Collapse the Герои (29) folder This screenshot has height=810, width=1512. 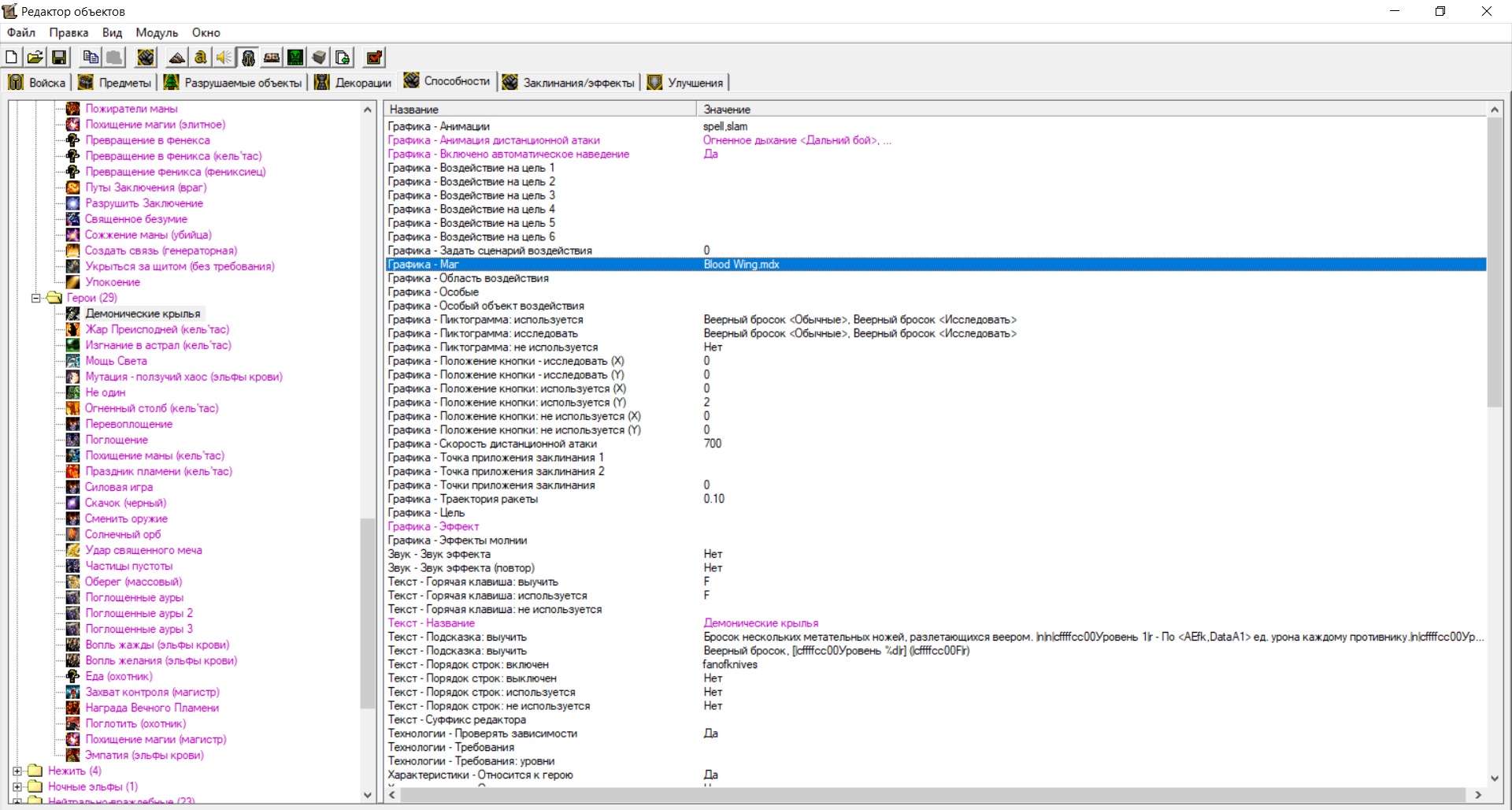(x=35, y=298)
